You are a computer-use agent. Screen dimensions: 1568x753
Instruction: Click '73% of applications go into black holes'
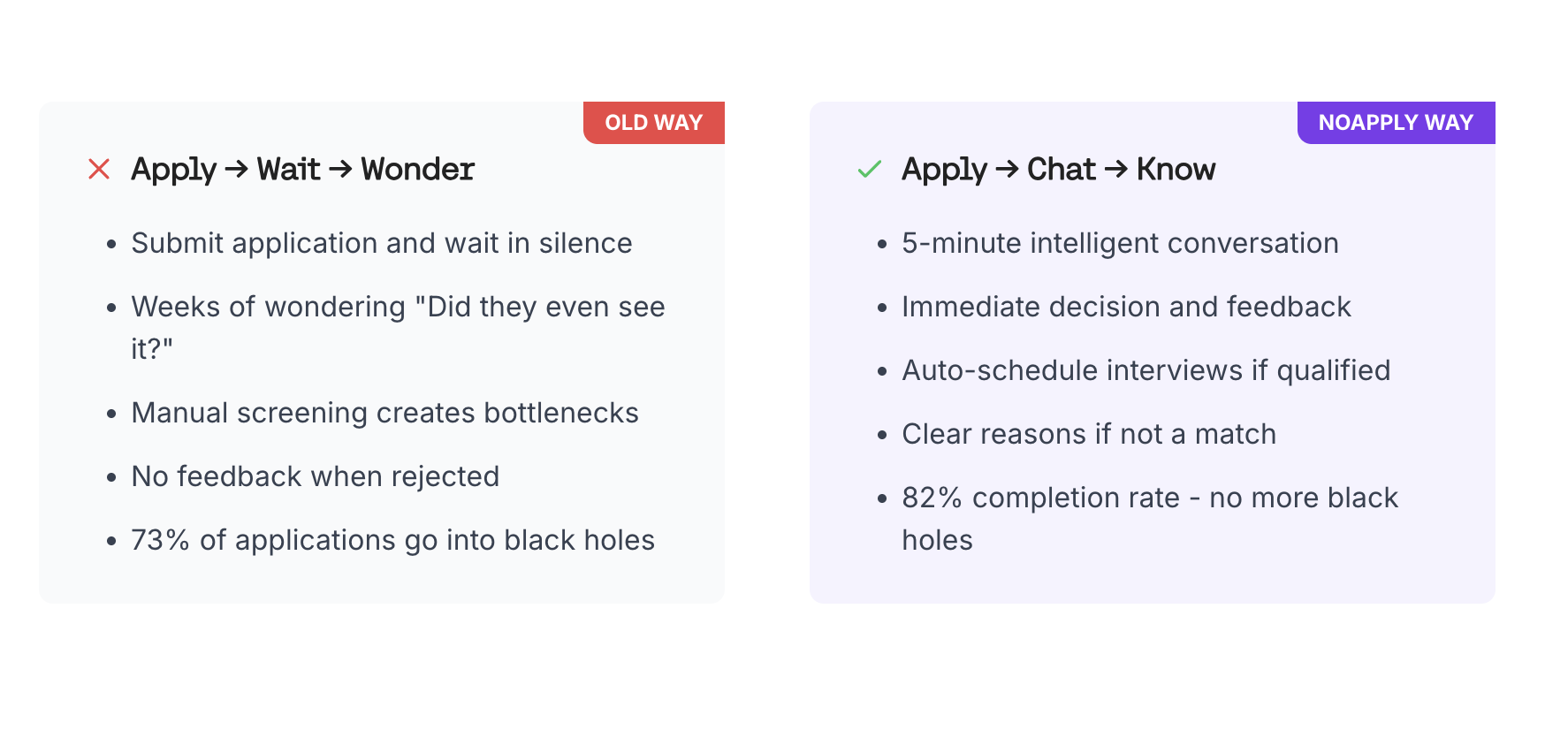393,540
